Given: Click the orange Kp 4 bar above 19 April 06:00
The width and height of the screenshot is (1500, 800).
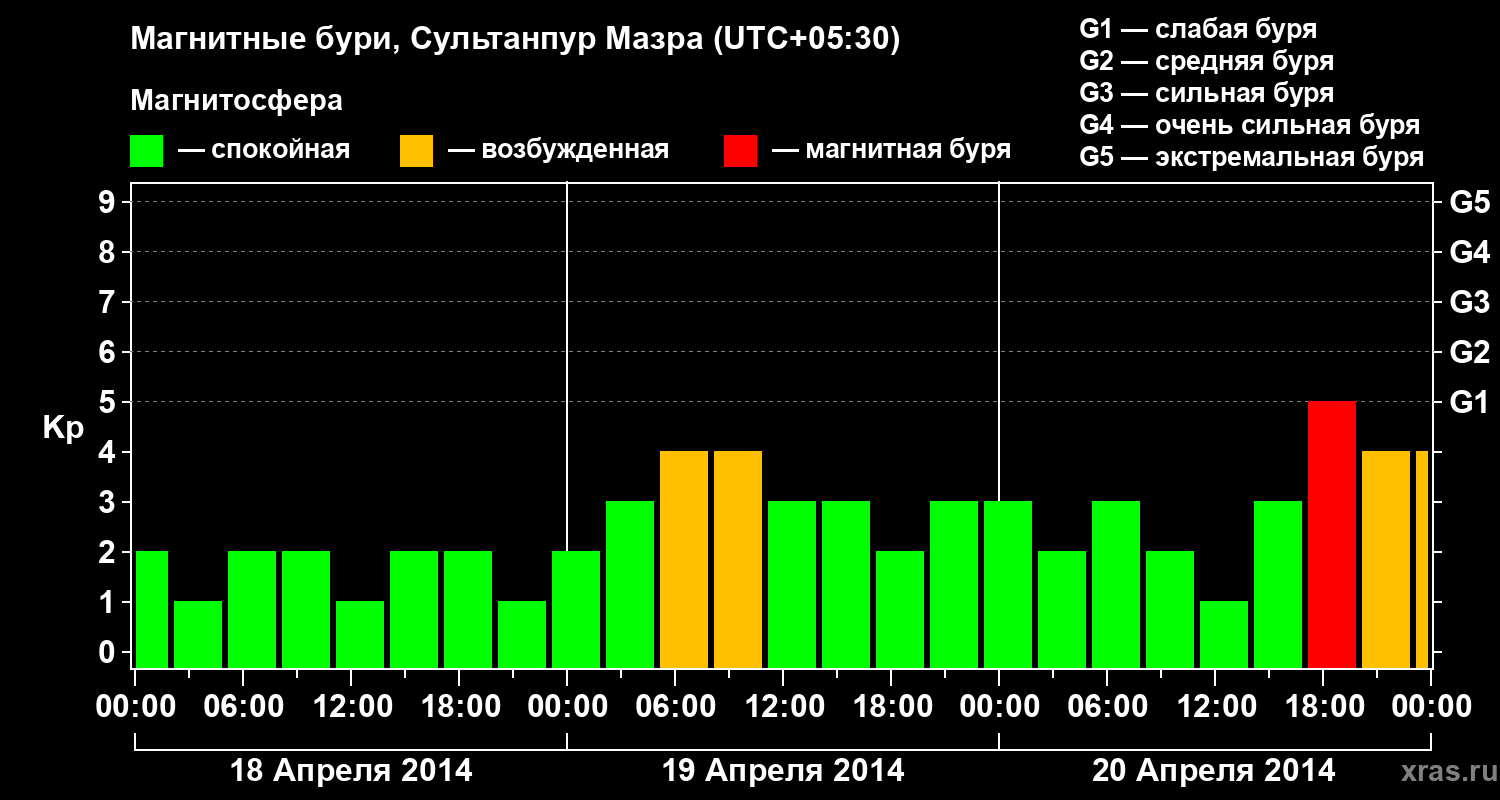Looking at the screenshot, I should pyautogui.click(x=684, y=559).
